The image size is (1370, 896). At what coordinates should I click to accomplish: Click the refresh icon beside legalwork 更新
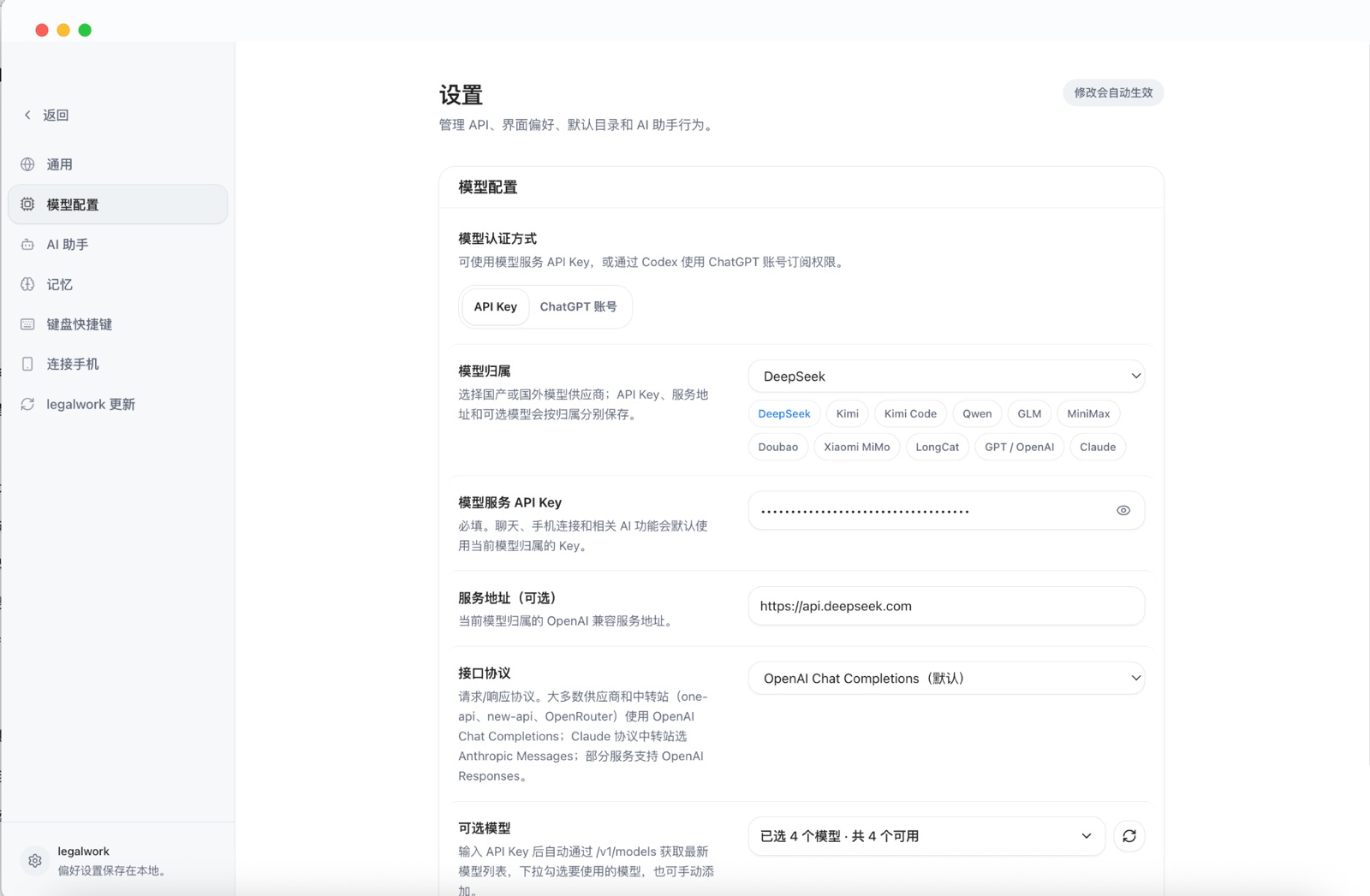(x=27, y=404)
